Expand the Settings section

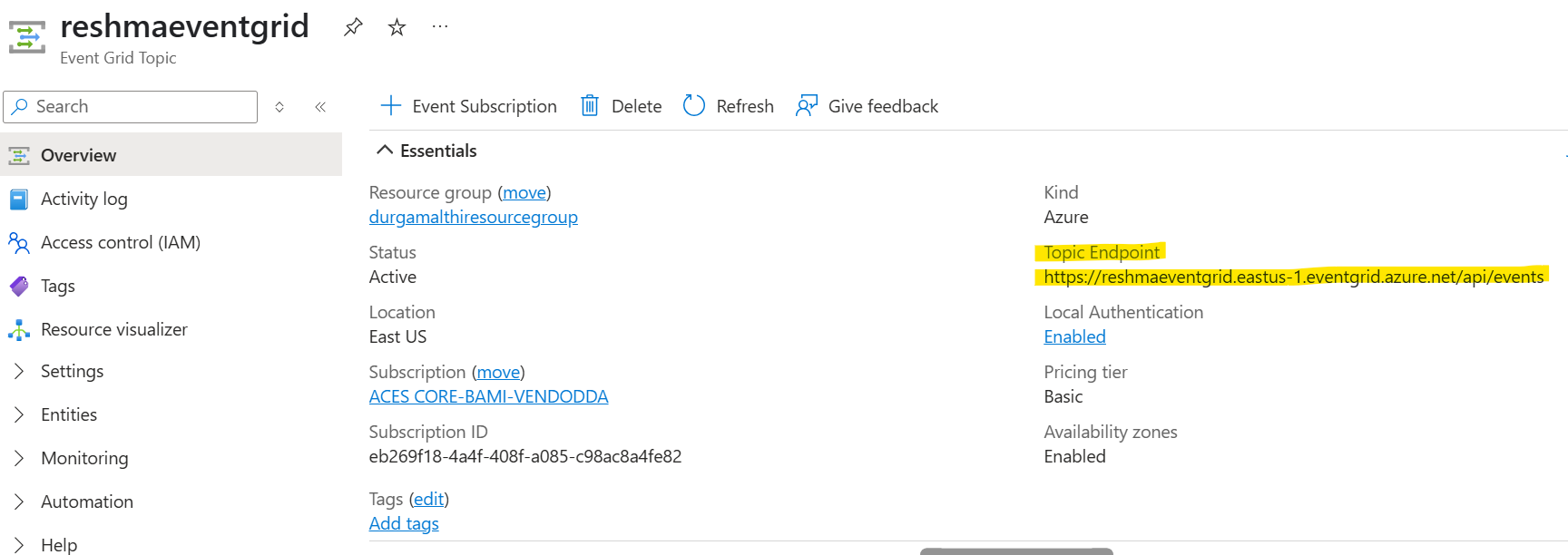coord(171,371)
